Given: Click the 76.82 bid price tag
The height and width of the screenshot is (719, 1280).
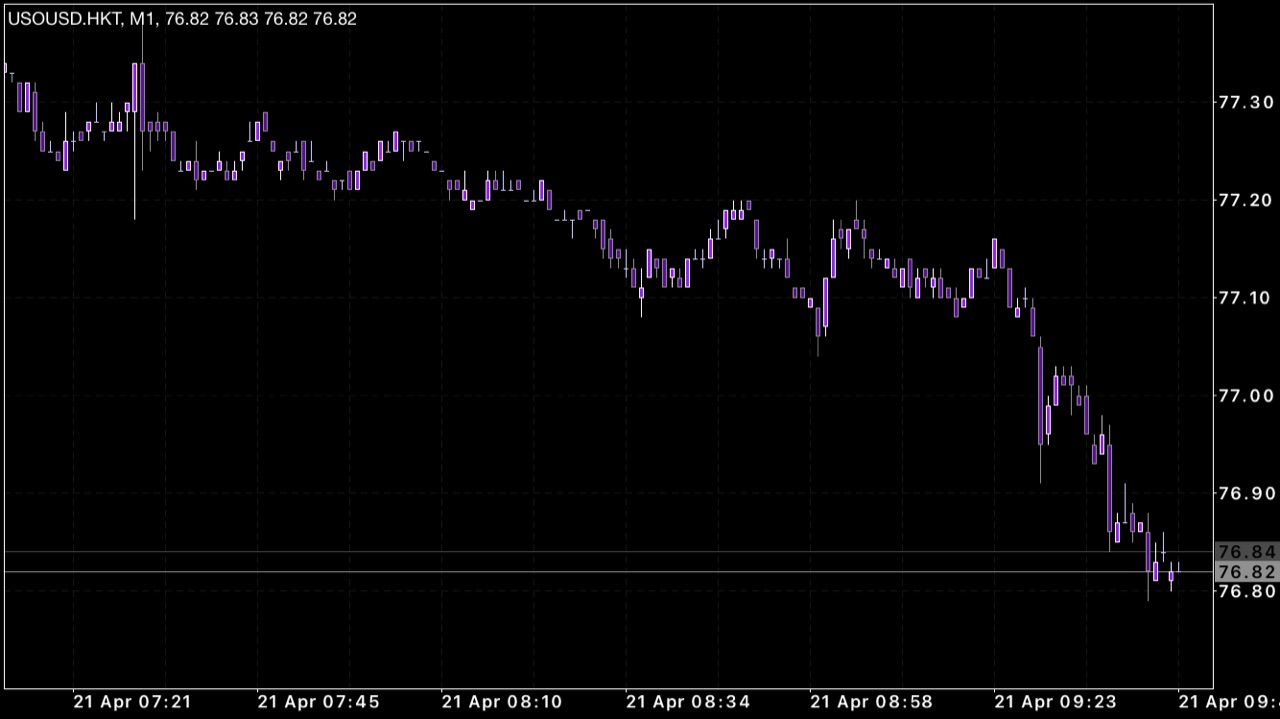Looking at the screenshot, I should (x=1247, y=572).
